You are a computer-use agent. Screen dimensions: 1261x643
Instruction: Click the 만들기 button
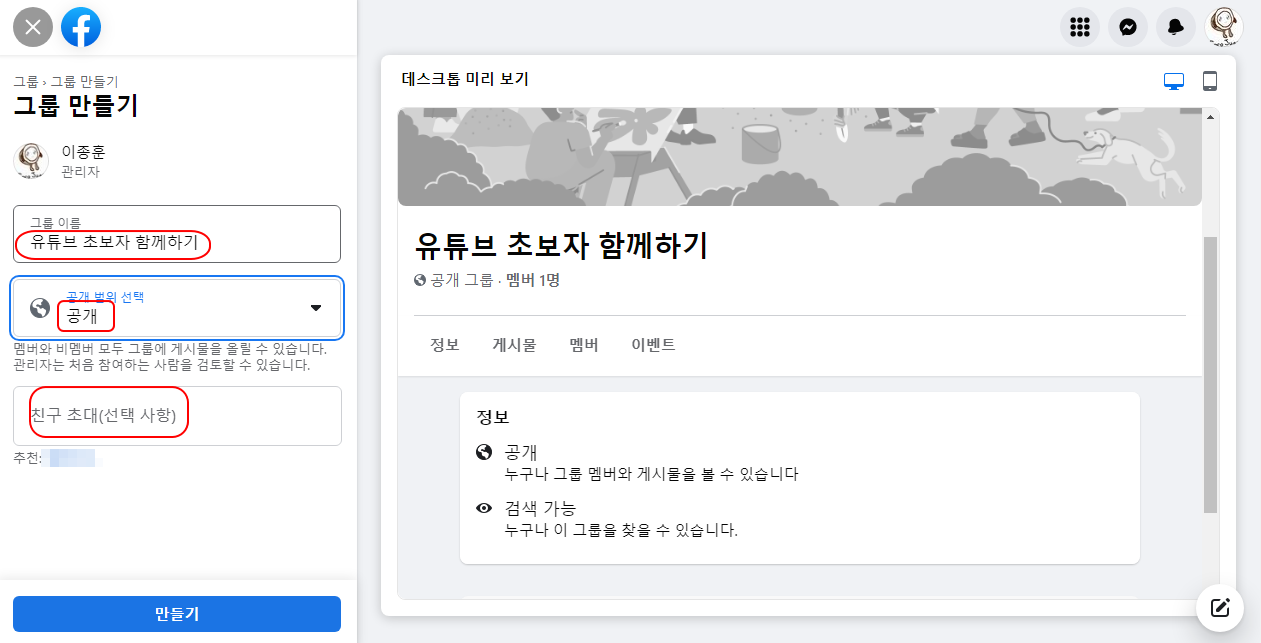[177, 614]
